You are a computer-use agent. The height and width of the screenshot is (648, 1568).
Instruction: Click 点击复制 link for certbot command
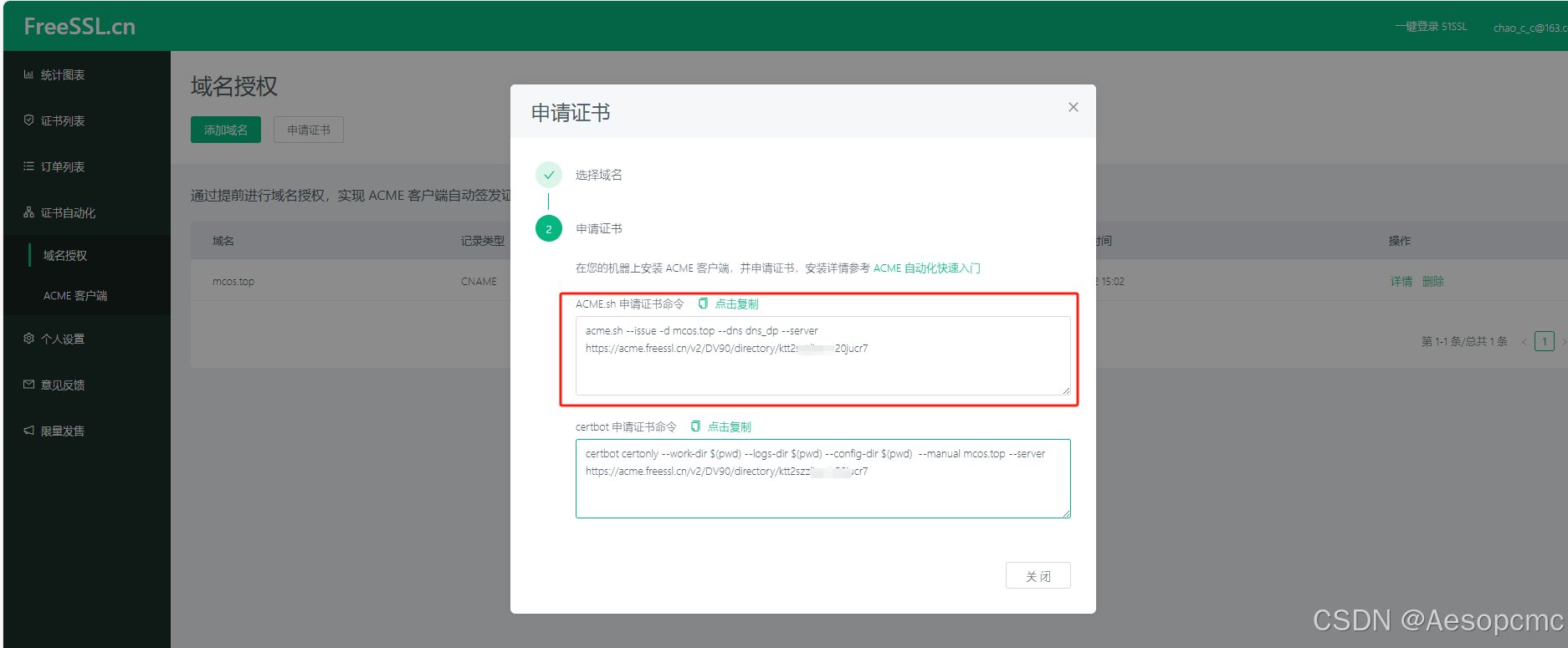pyautogui.click(x=730, y=426)
